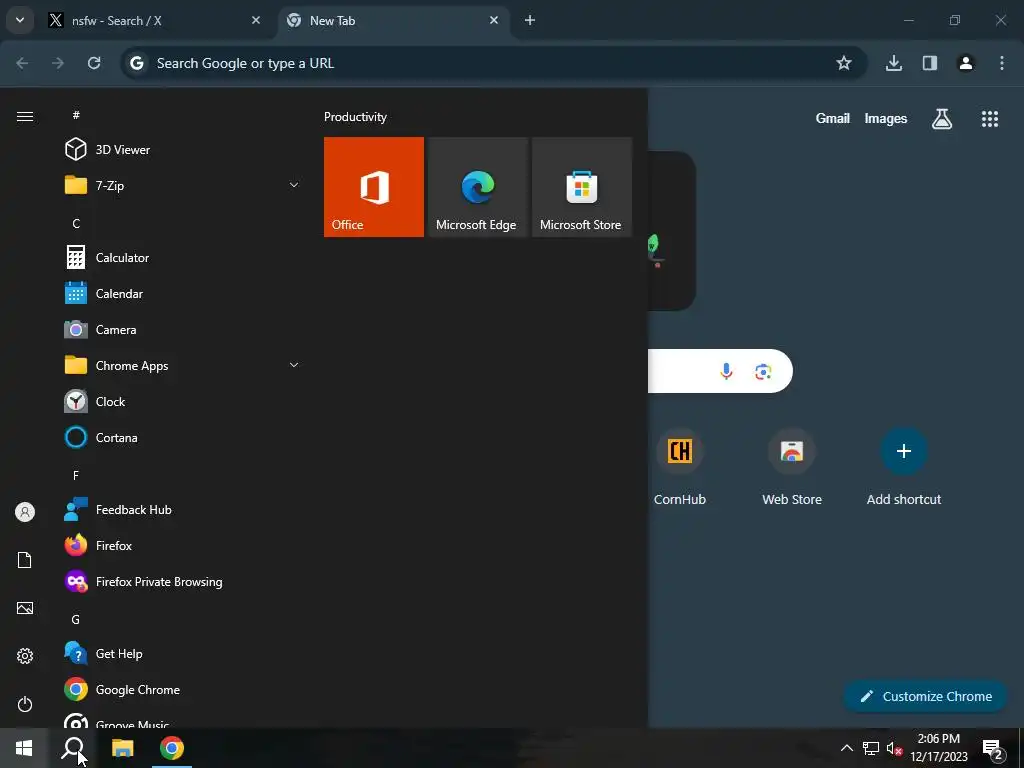Image resolution: width=1024 pixels, height=768 pixels.
Task: Close the nsfw - Search / X tab
Action: 256,20
